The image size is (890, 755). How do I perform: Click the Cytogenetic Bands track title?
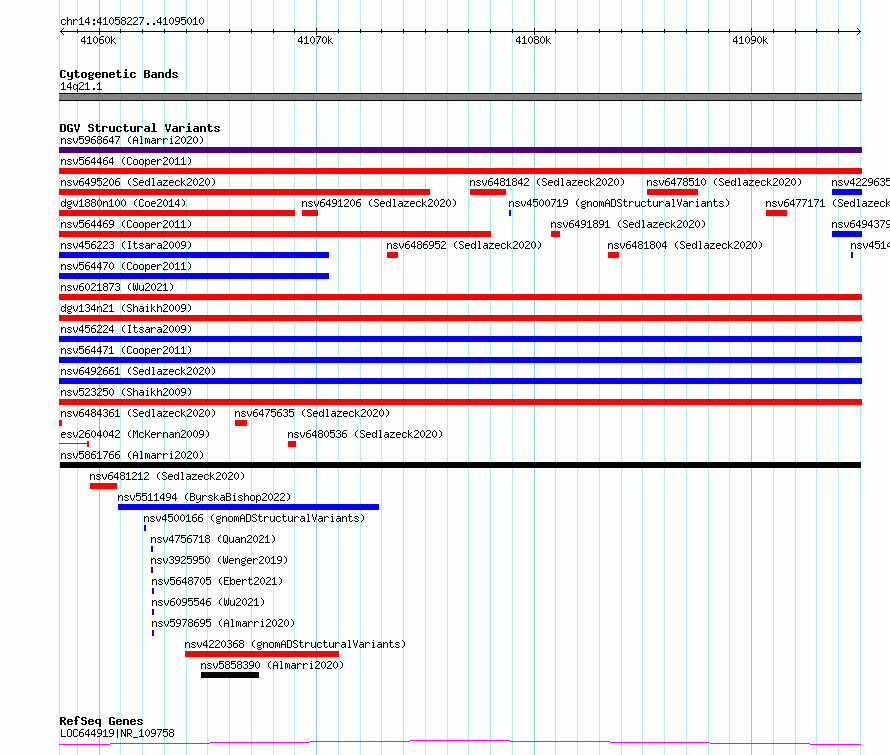pos(119,74)
